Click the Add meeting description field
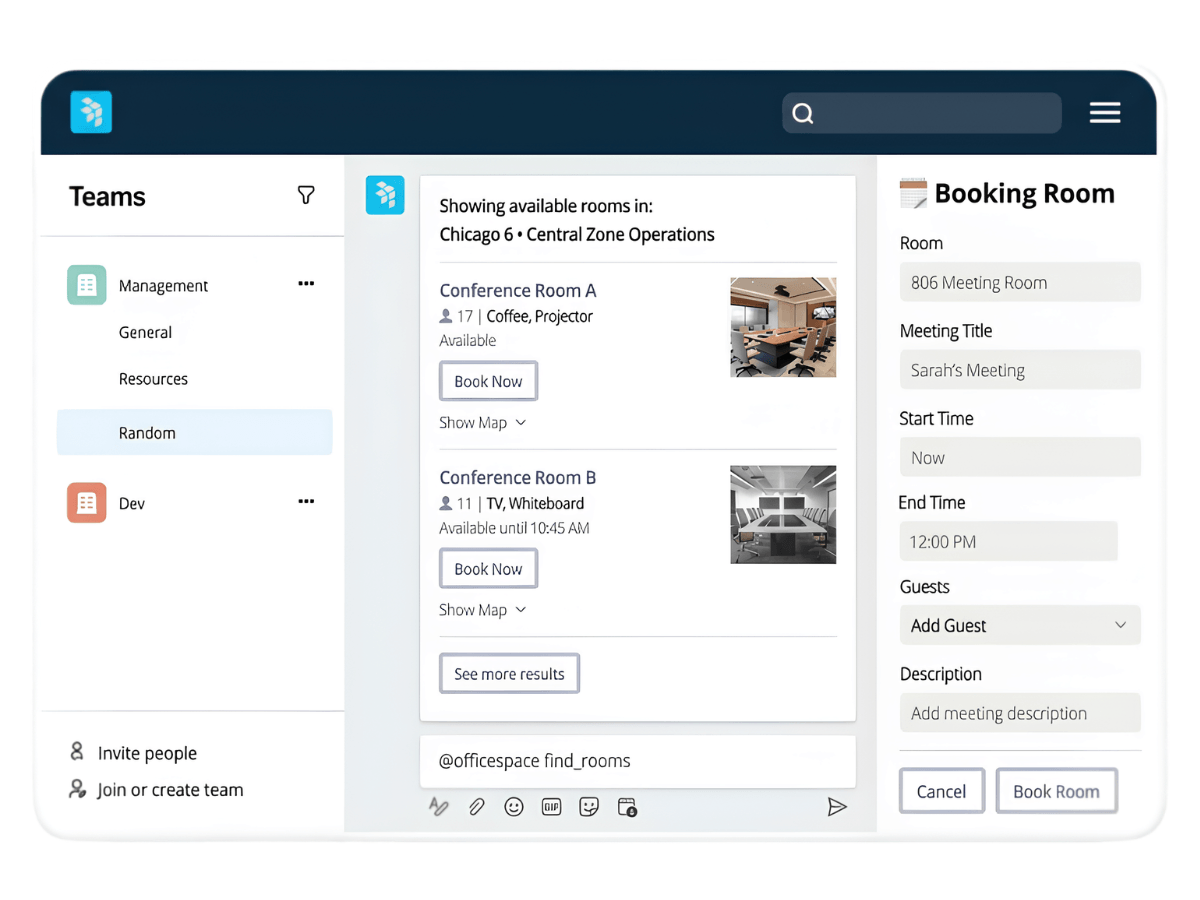1200x900 pixels. (1020, 713)
